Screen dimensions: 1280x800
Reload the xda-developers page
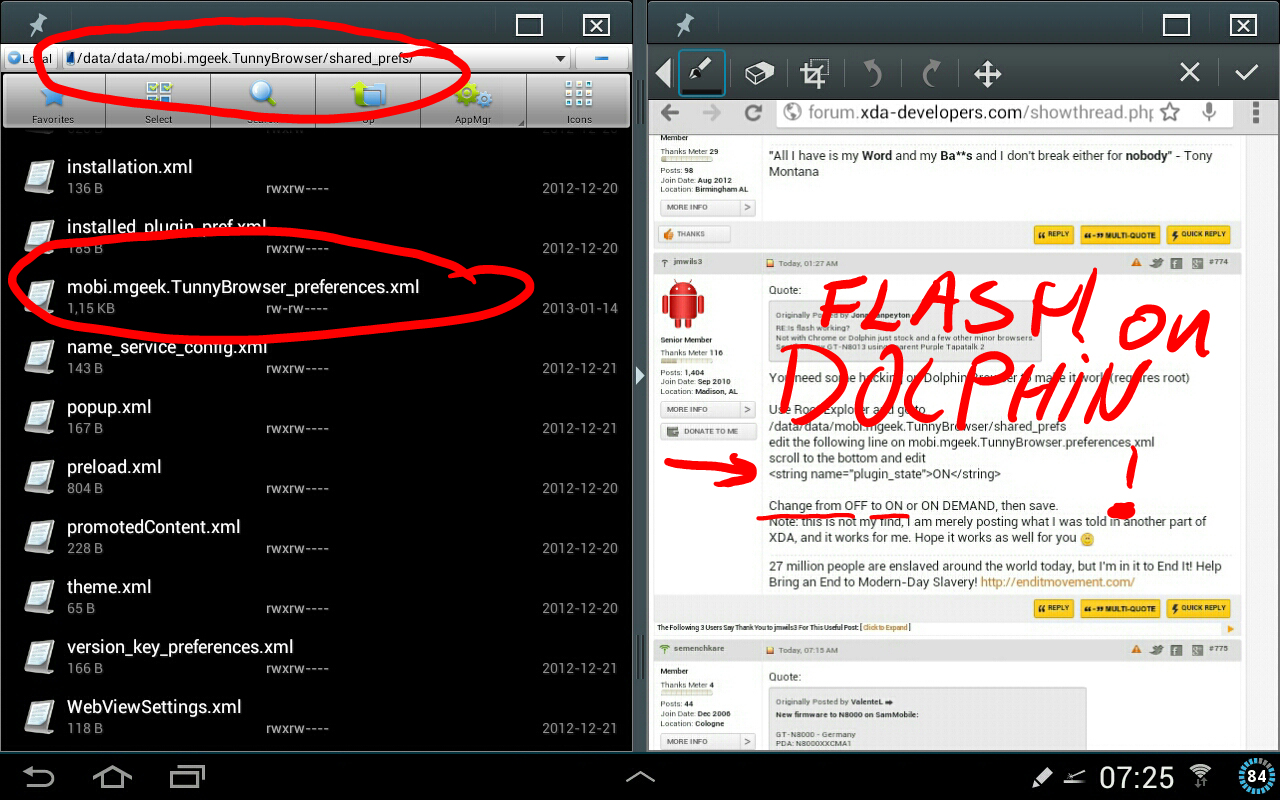click(753, 113)
